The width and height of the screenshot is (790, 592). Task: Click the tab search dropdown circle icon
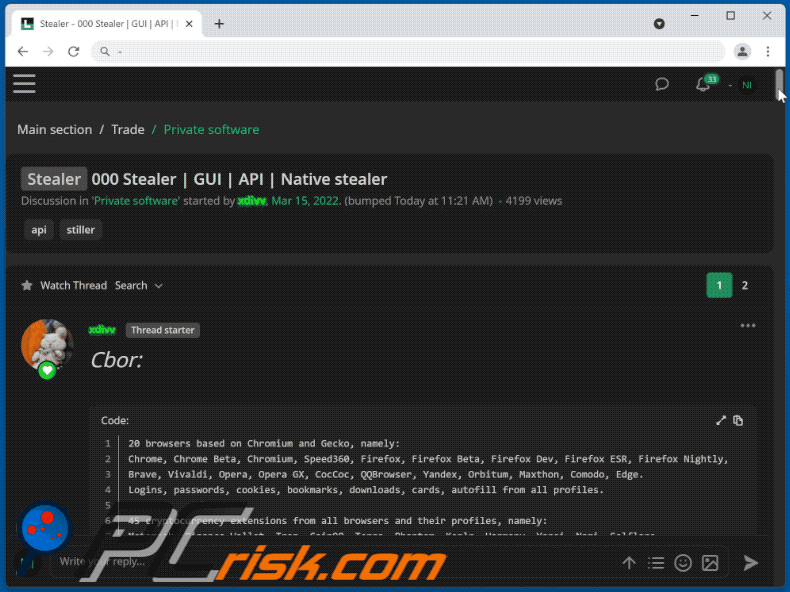click(x=659, y=24)
